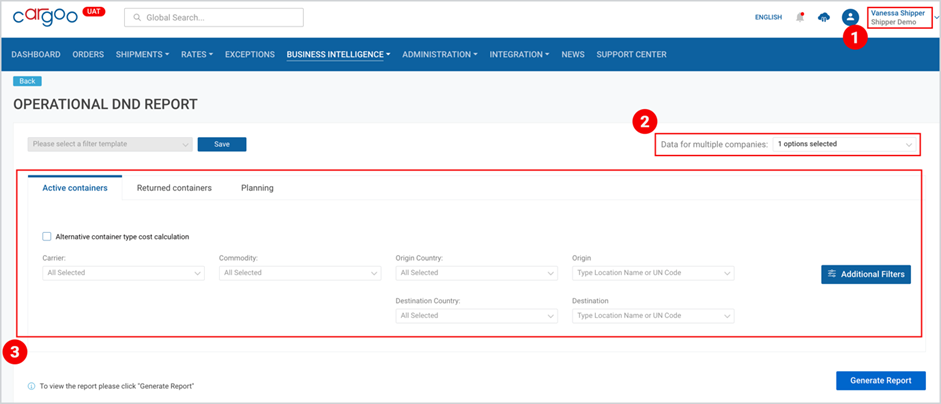
Task: Open Additional Filters
Action: (866, 274)
